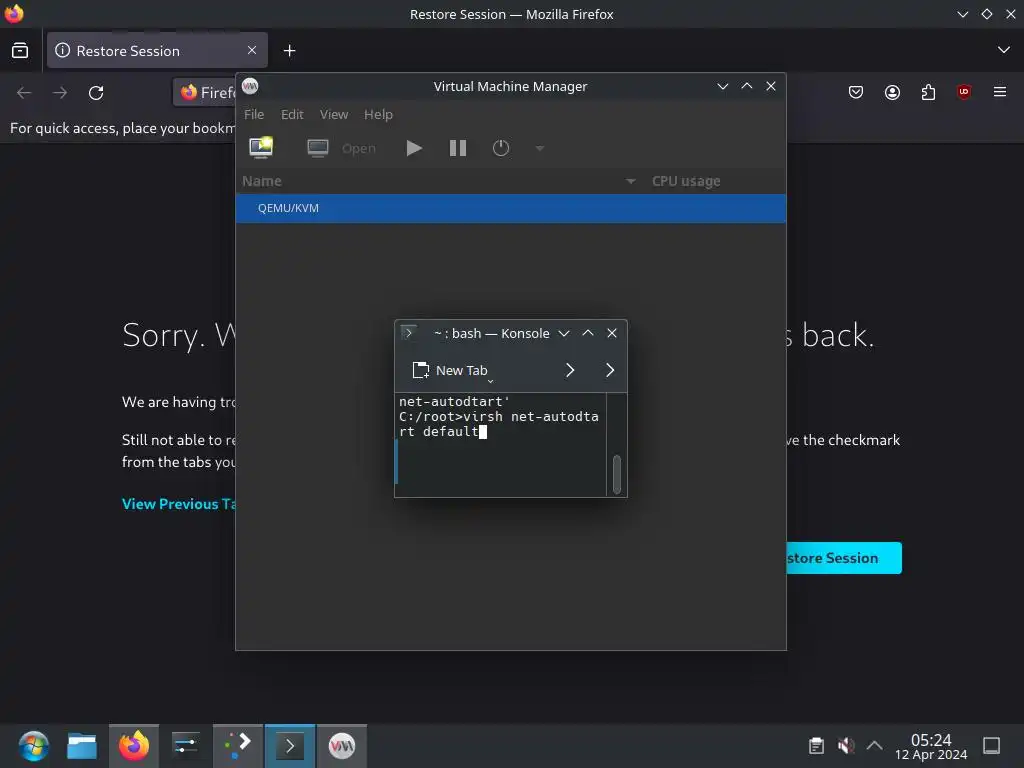The width and height of the screenshot is (1024, 768).
Task: Minimize the Virtual Machine Manager window
Action: point(722,86)
